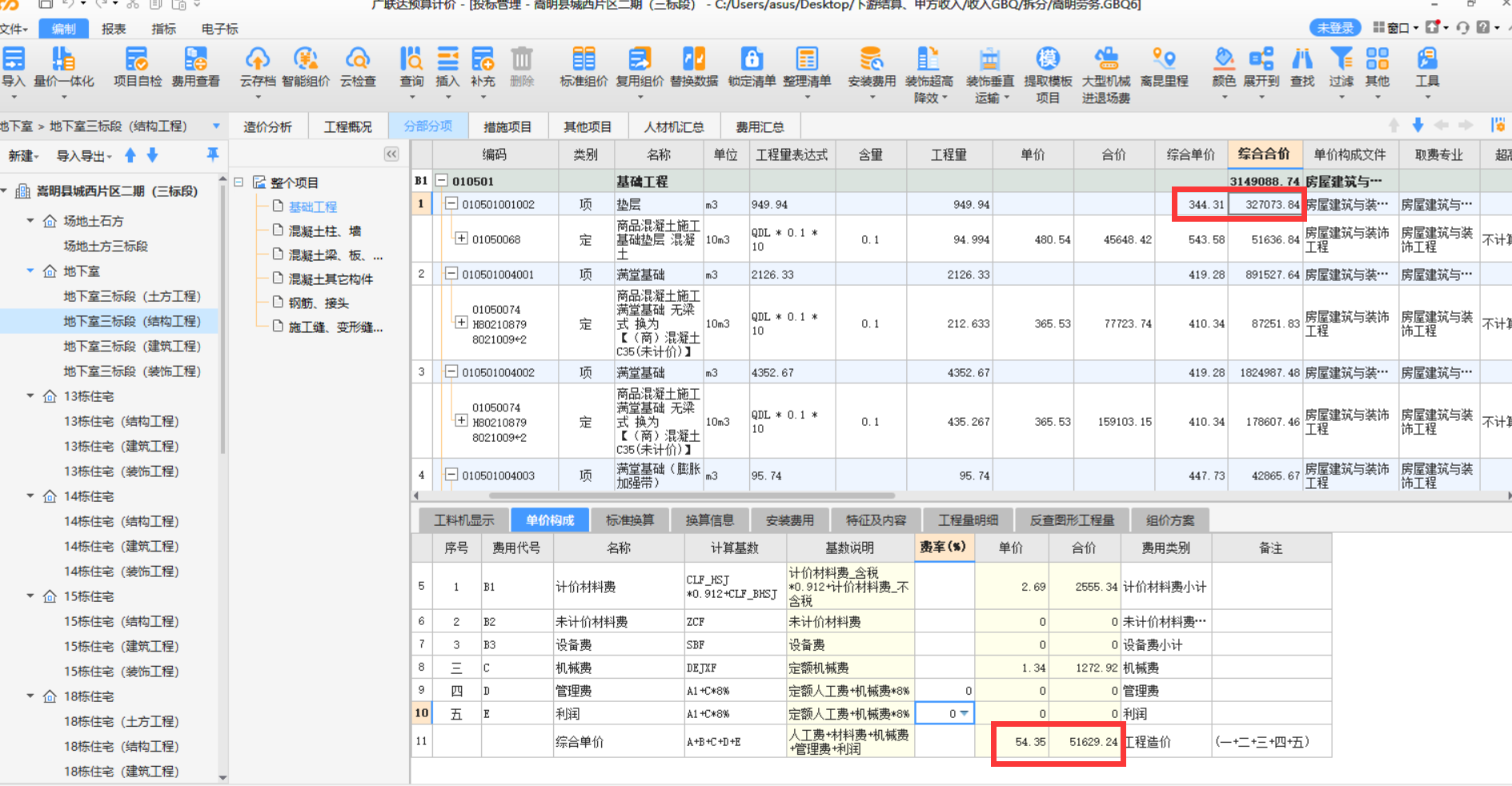1512x786 pixels.
Task: Open the 人材机汇总 tab
Action: (x=674, y=126)
